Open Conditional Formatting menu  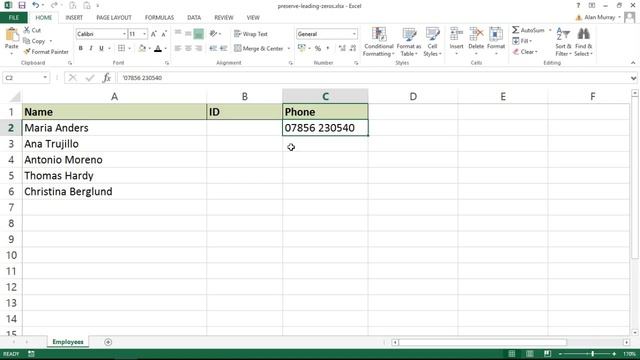point(379,42)
